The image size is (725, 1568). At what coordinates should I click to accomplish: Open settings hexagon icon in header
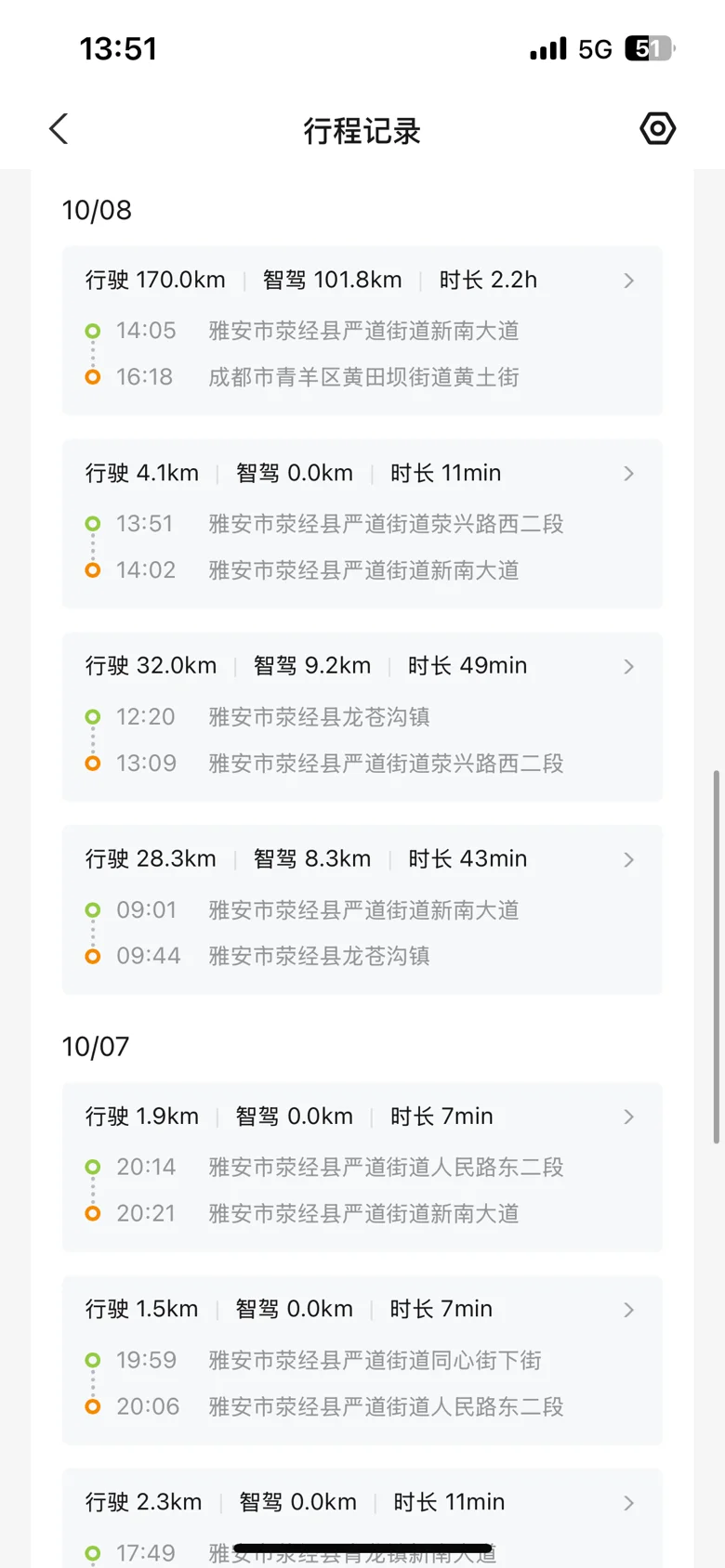(x=657, y=128)
